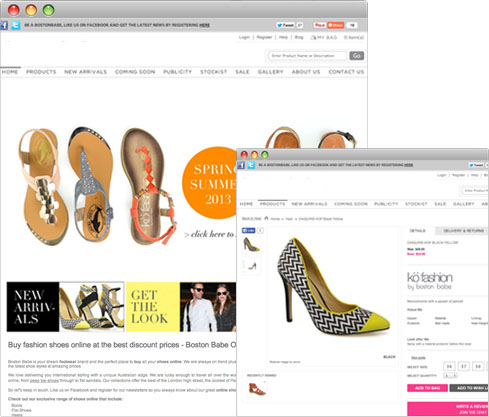Select GALLERY in the front window menu
489x417 pixels.
(463, 204)
